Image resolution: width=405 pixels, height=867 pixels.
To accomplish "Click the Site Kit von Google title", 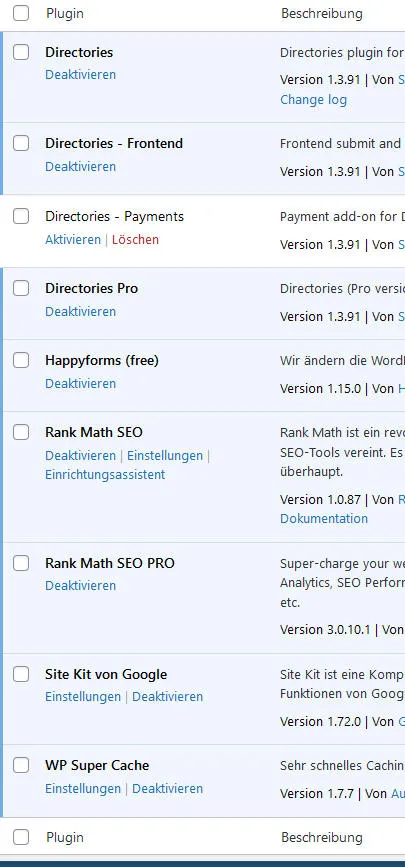I will click(x=106, y=674).
